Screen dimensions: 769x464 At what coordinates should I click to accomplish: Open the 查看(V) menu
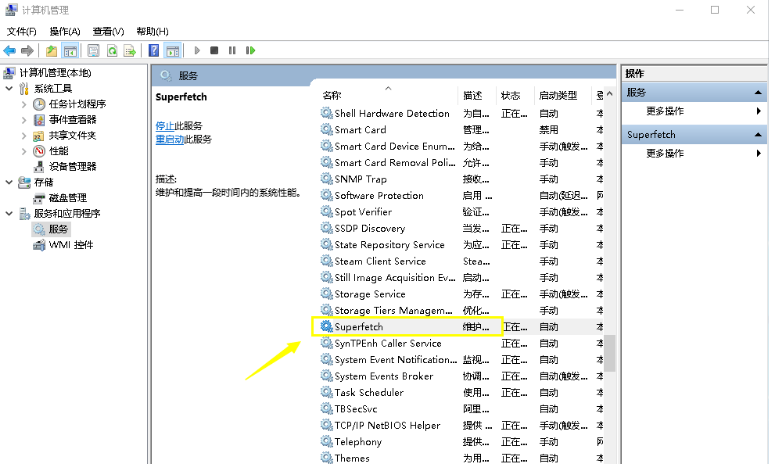[108, 31]
